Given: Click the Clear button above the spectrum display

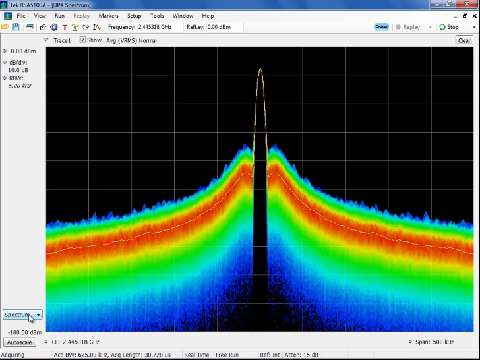Looking at the screenshot, I should click(464, 40).
